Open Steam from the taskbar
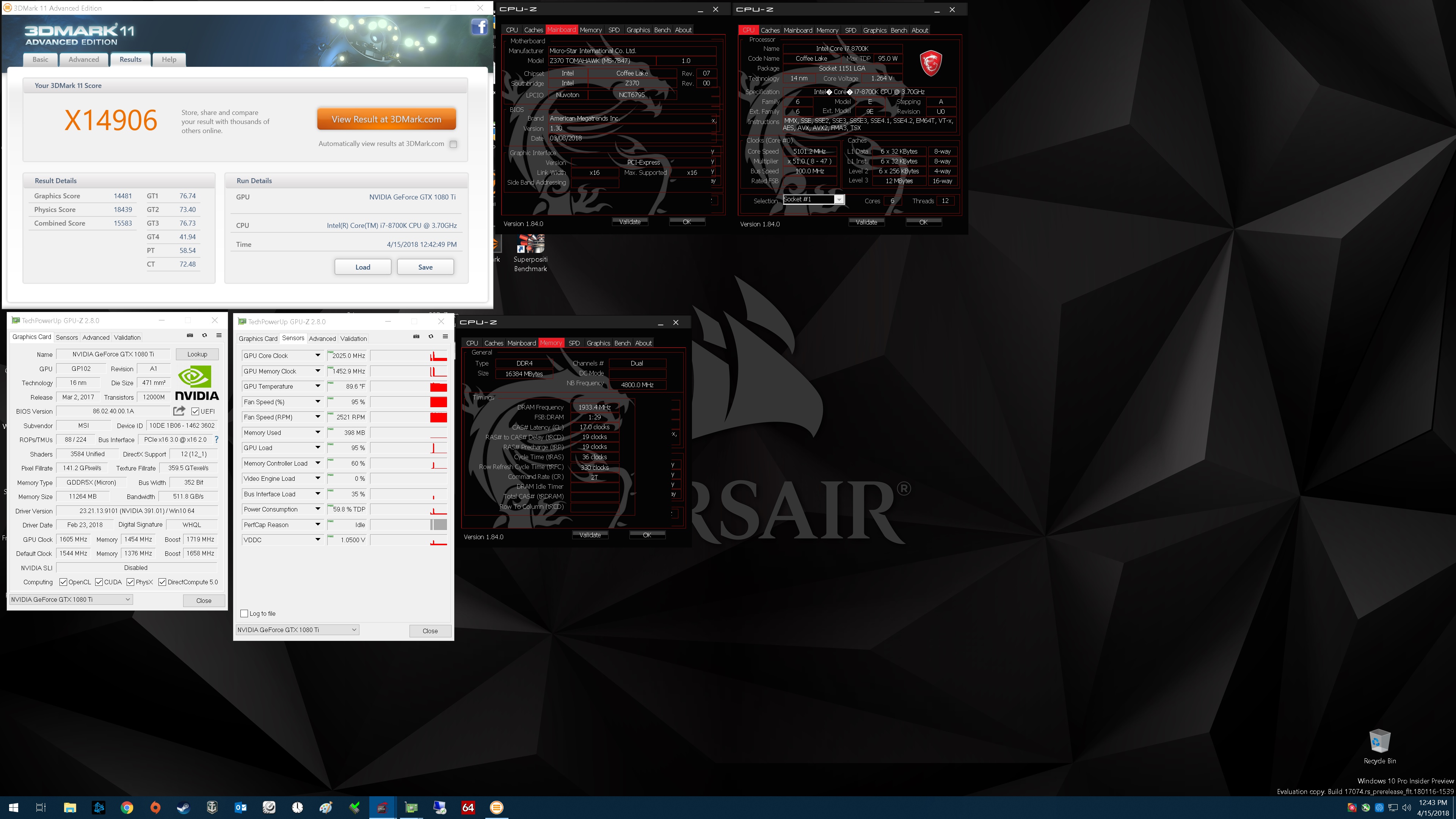Screen dimensions: 1456x819 point(184,807)
